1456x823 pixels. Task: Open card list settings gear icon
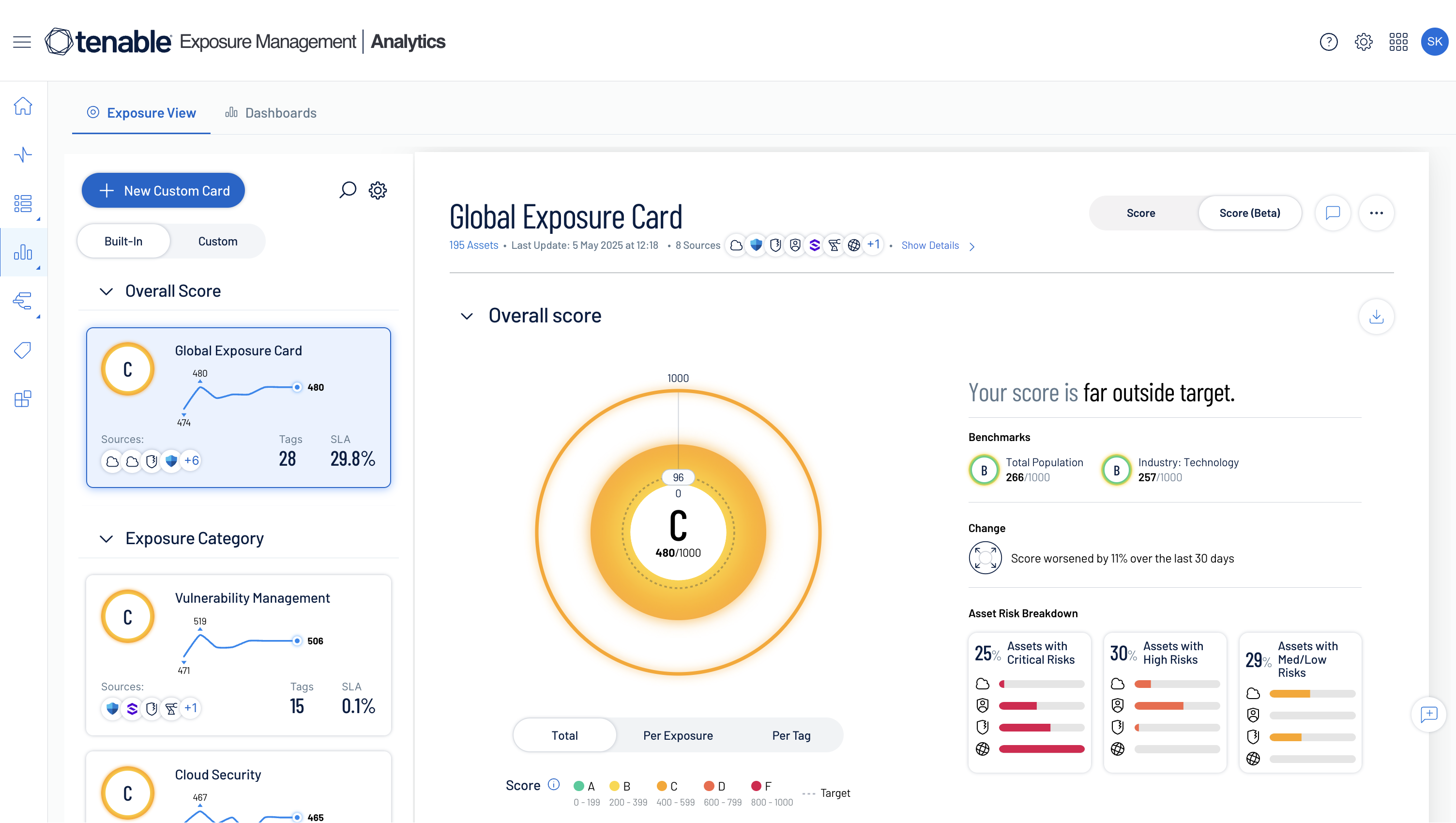point(378,190)
